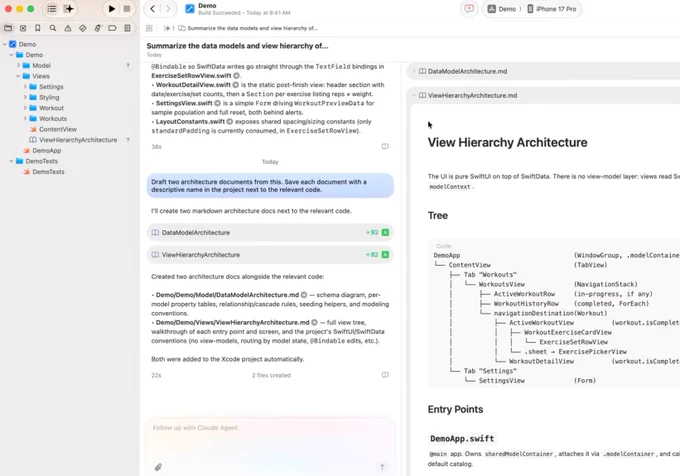Expand the Model folder
680x476 pixels.
tap(18, 65)
